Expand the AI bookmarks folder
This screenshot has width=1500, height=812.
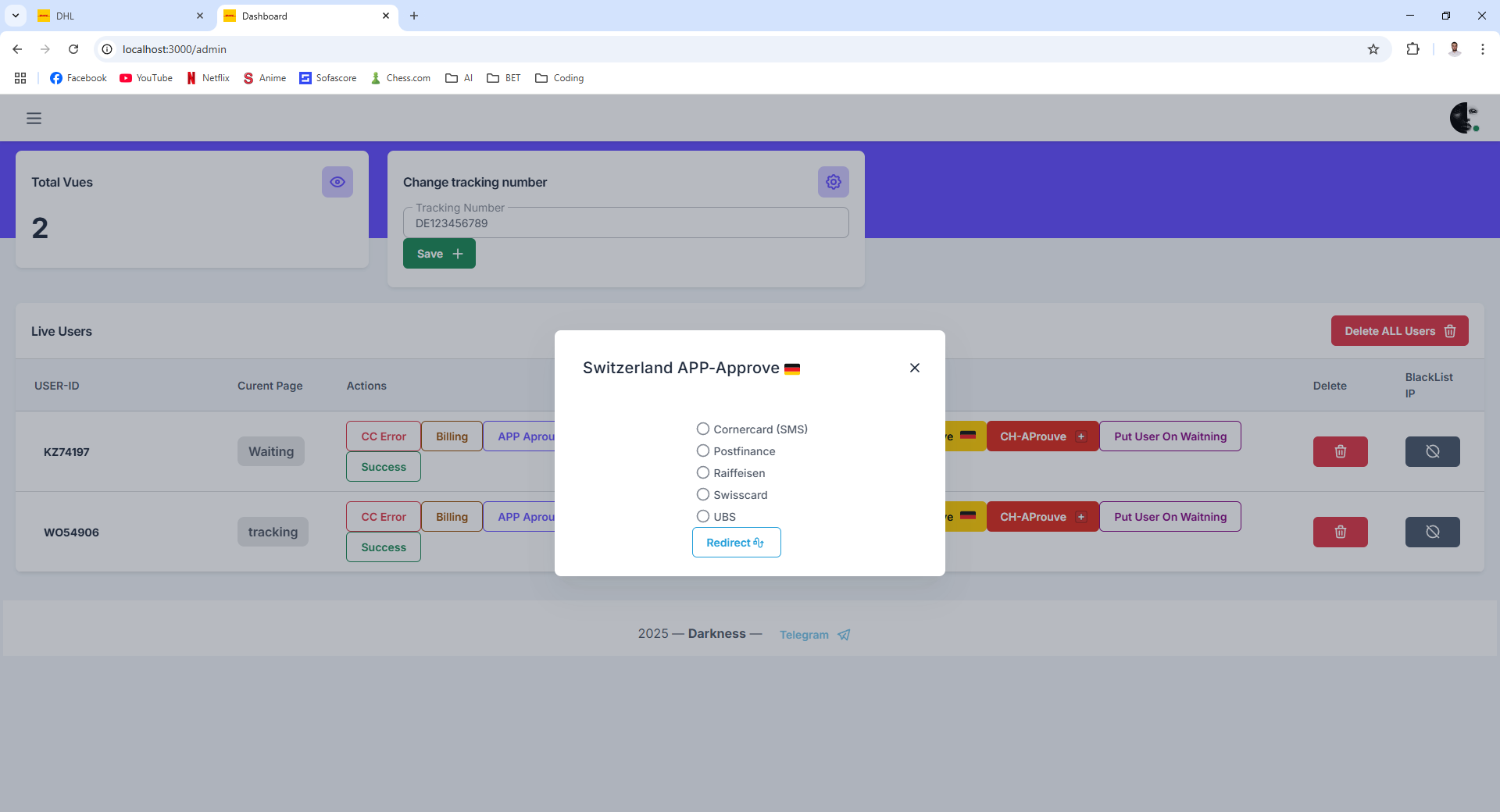tap(459, 78)
